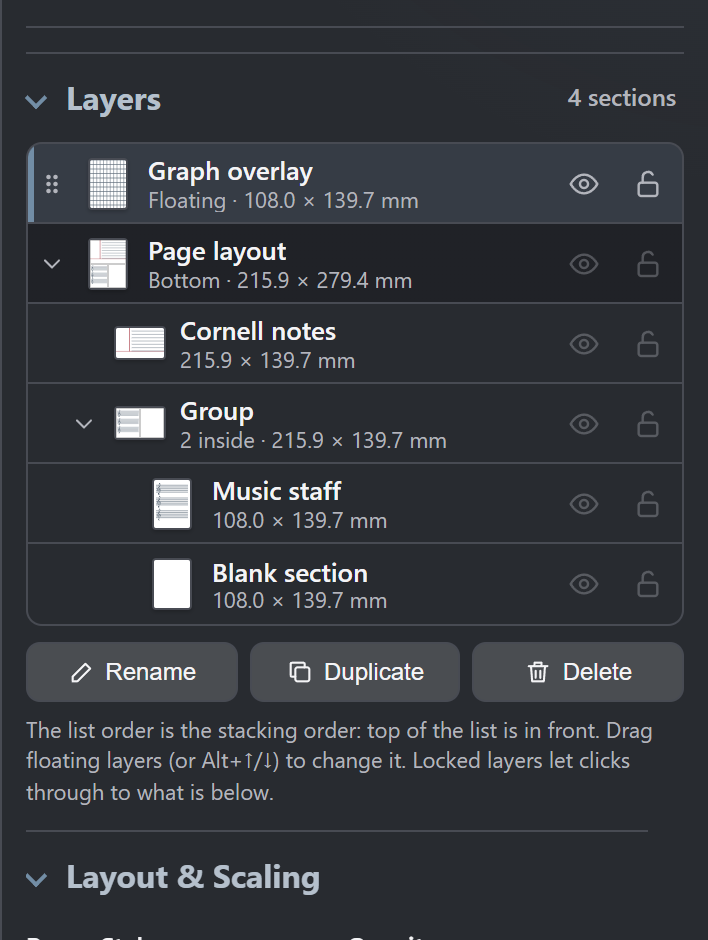Image resolution: width=708 pixels, height=940 pixels.
Task: Toggle Group lock icon
Action: (647, 424)
